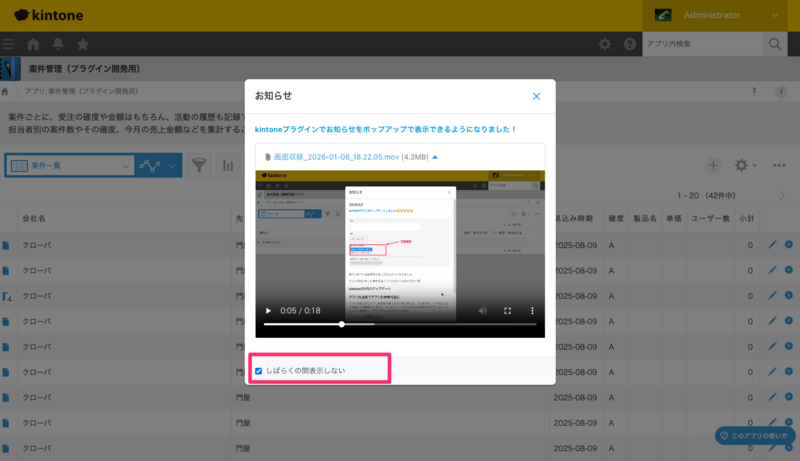Open record details of first row

6,245
